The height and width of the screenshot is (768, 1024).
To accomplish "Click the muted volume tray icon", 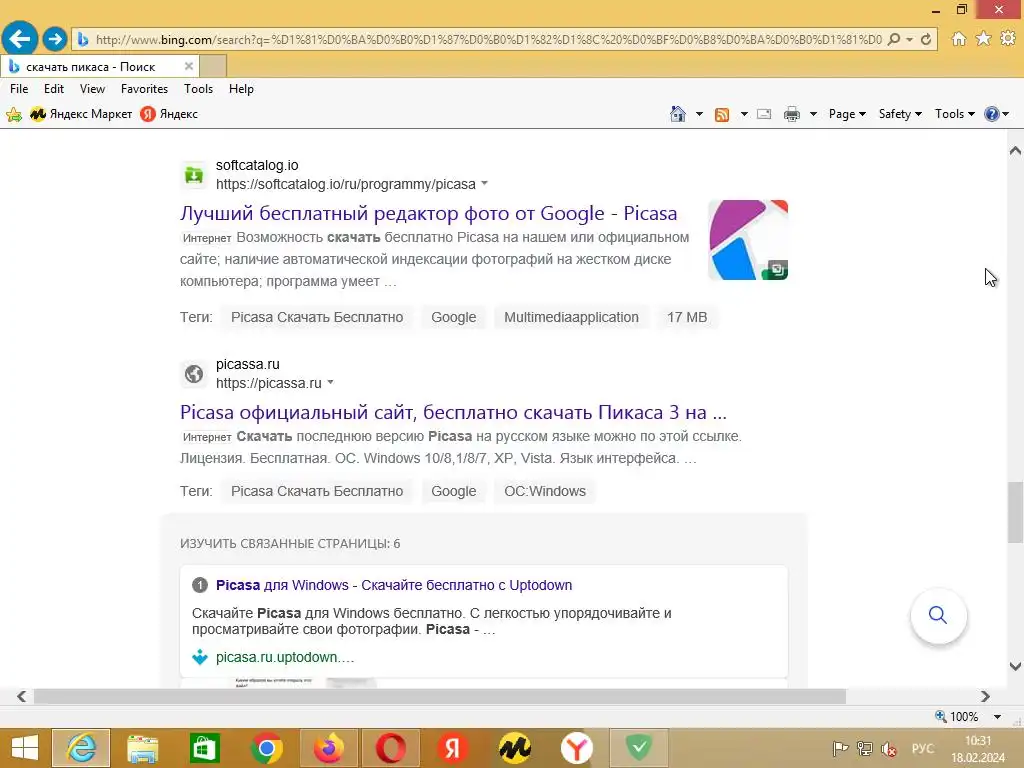I will coord(889,748).
